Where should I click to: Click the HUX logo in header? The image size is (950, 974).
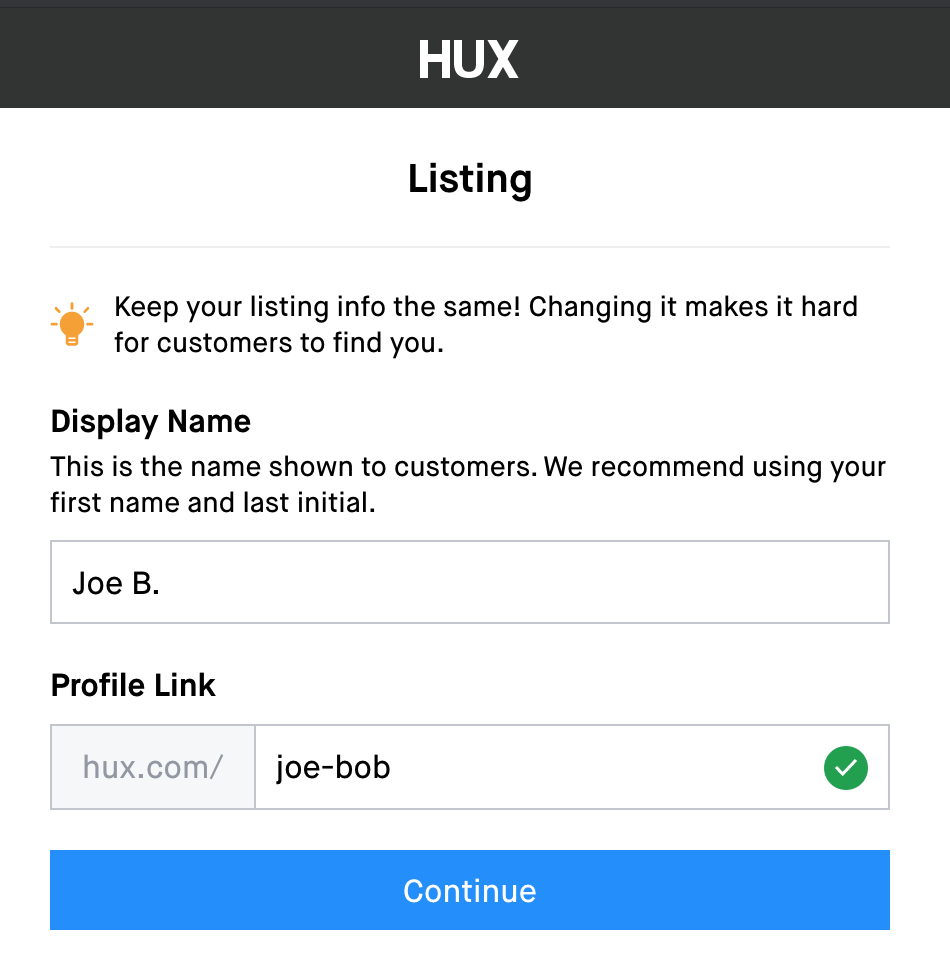pyautogui.click(x=468, y=60)
